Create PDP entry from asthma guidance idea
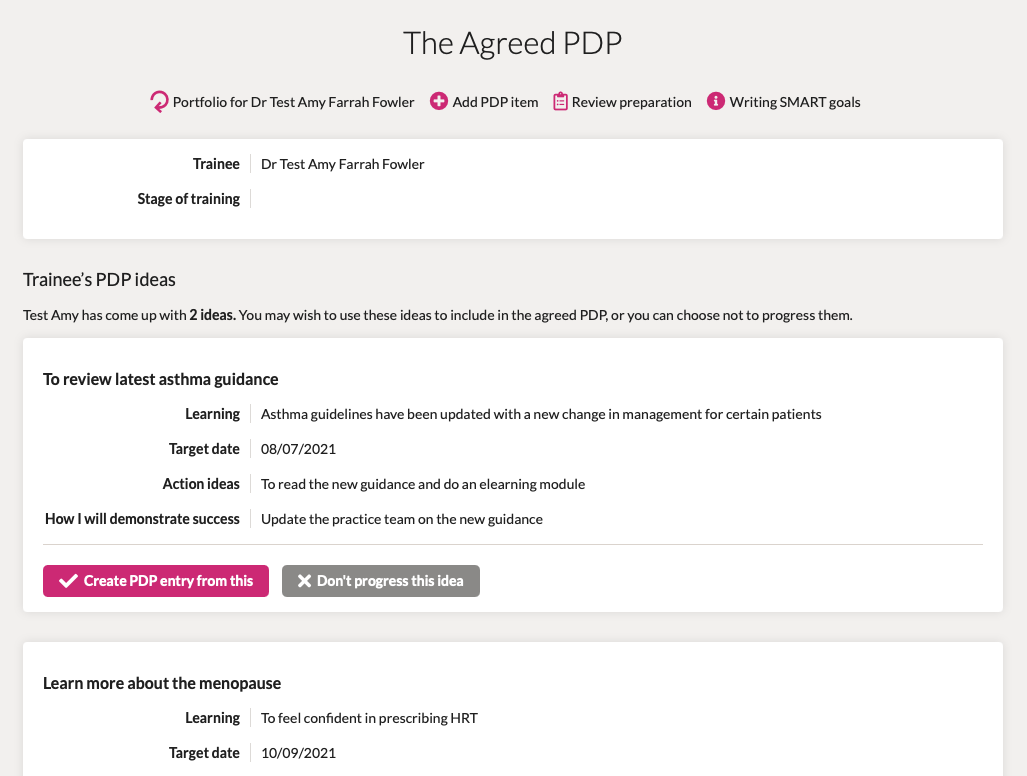 156,581
